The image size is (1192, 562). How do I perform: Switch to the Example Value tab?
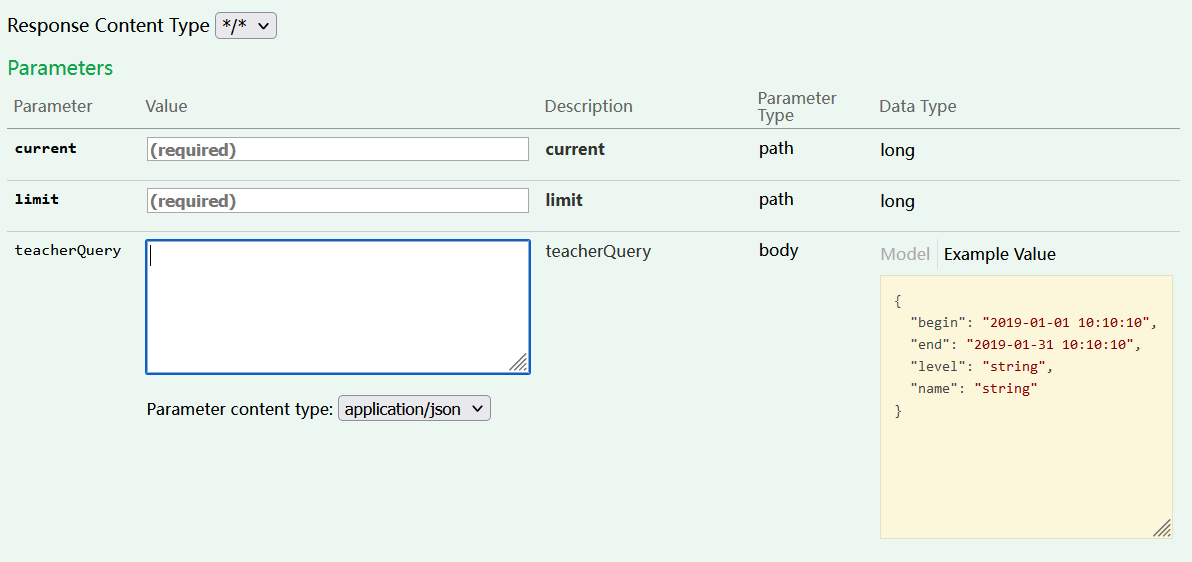tap(999, 254)
